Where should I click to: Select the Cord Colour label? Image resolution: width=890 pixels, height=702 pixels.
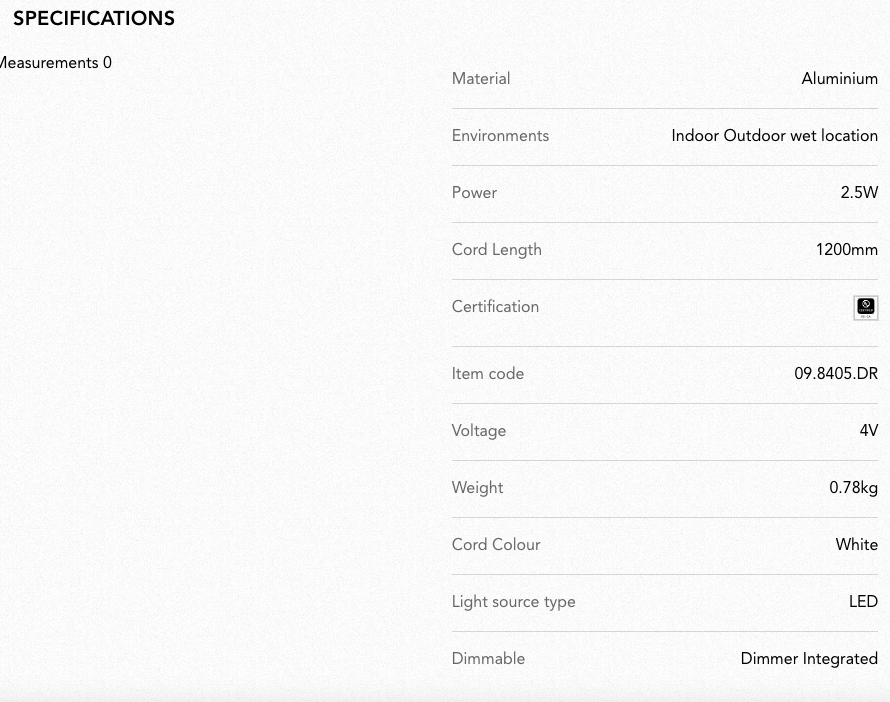[496, 545]
